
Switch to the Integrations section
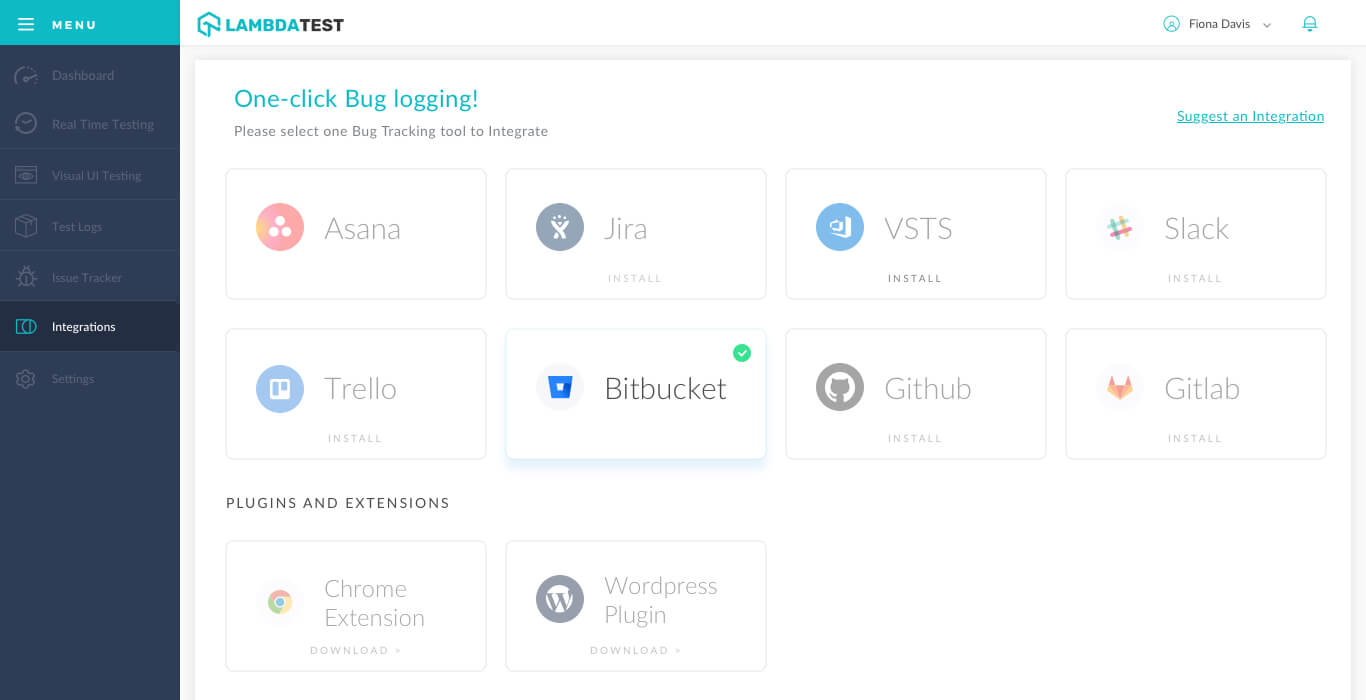point(83,326)
